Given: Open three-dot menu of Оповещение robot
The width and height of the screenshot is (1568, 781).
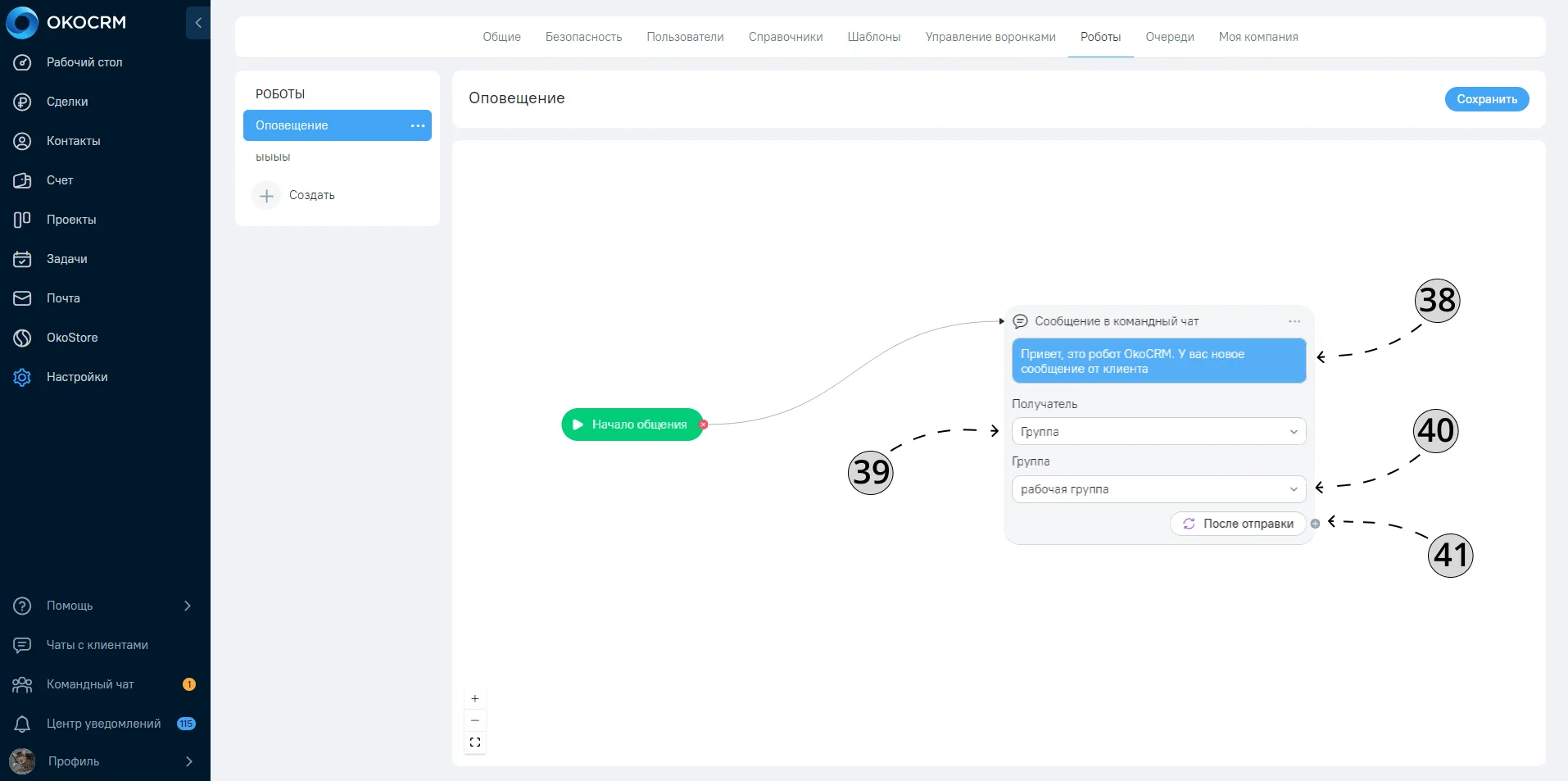Looking at the screenshot, I should tap(418, 125).
